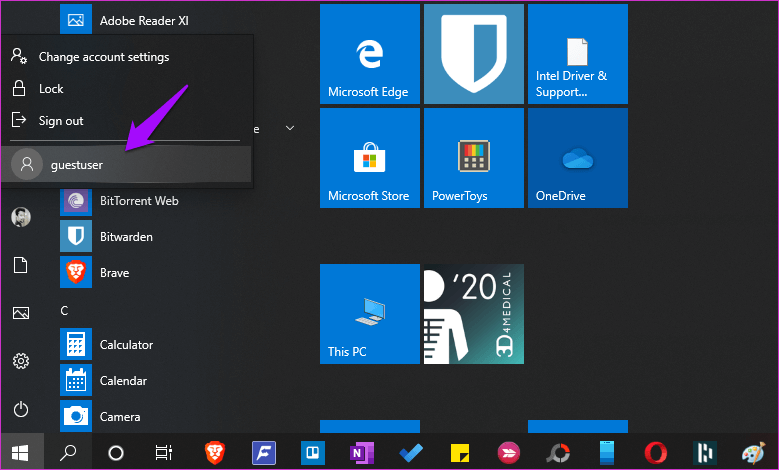Open the Microsoft Store tile
The width and height of the screenshot is (779, 470).
tap(370, 158)
